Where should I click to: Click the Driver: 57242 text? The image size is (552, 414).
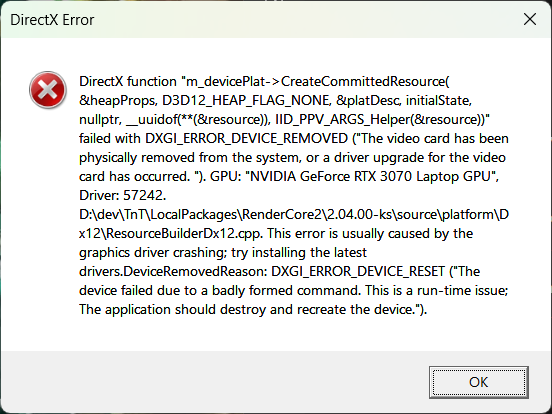123,195
